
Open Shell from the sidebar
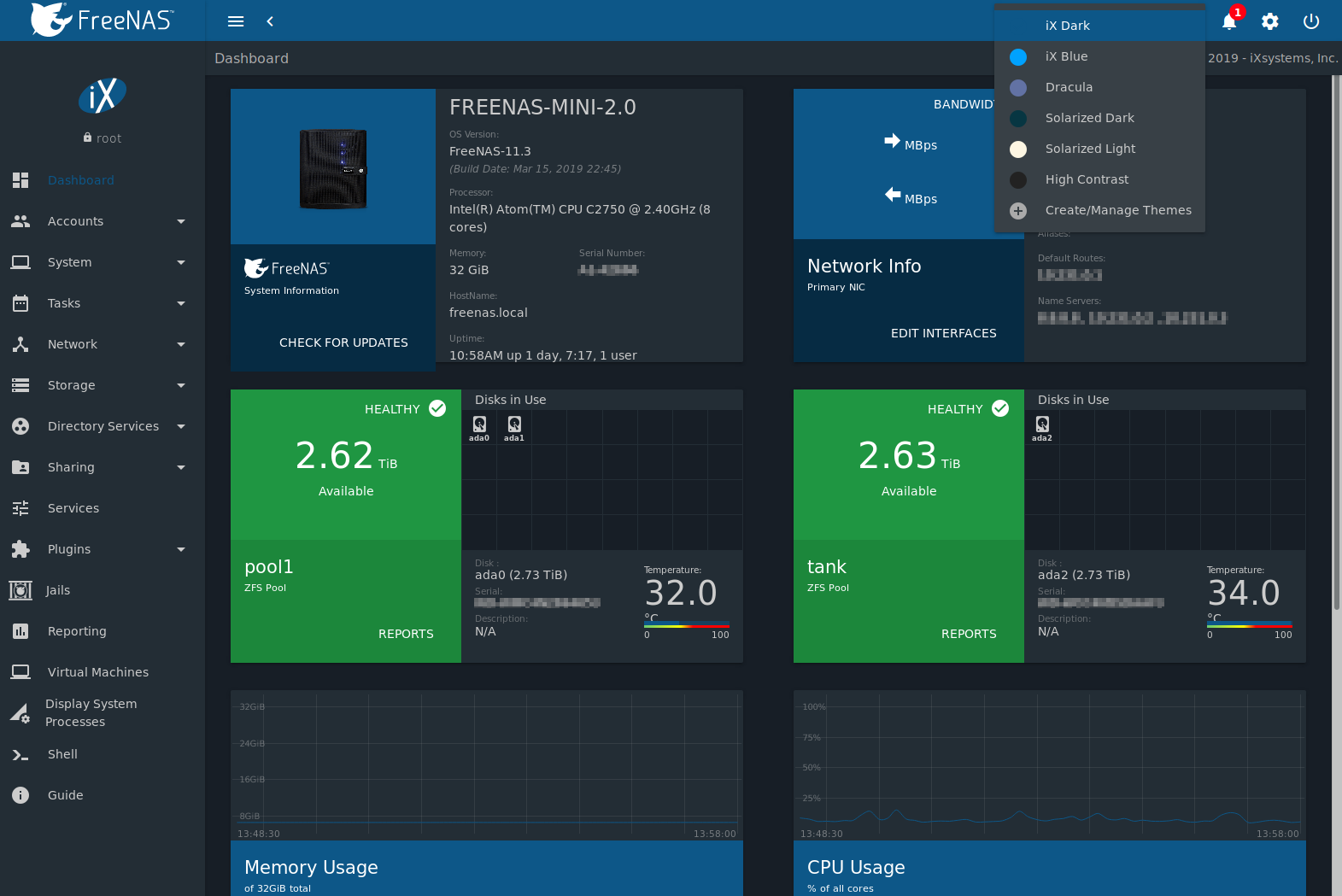coord(103,754)
